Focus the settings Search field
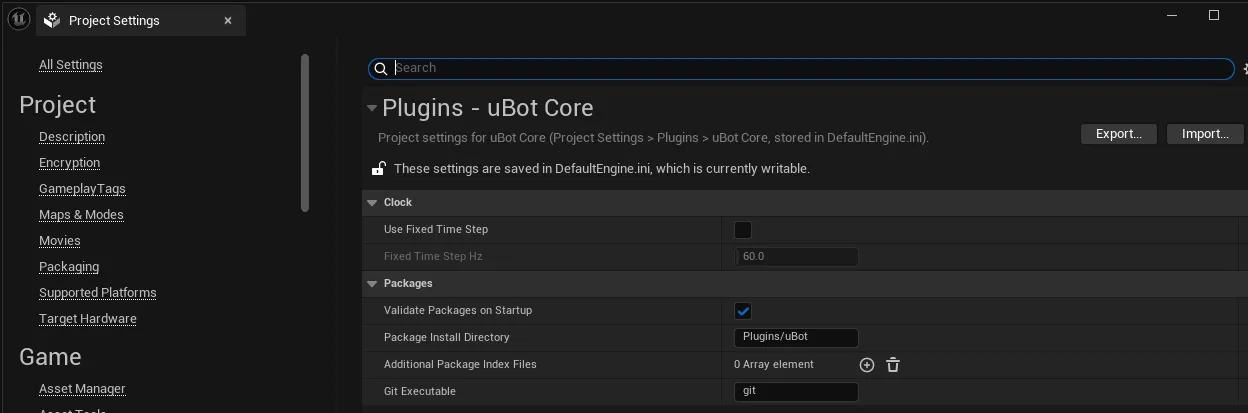The height and width of the screenshot is (413, 1248). (801, 68)
